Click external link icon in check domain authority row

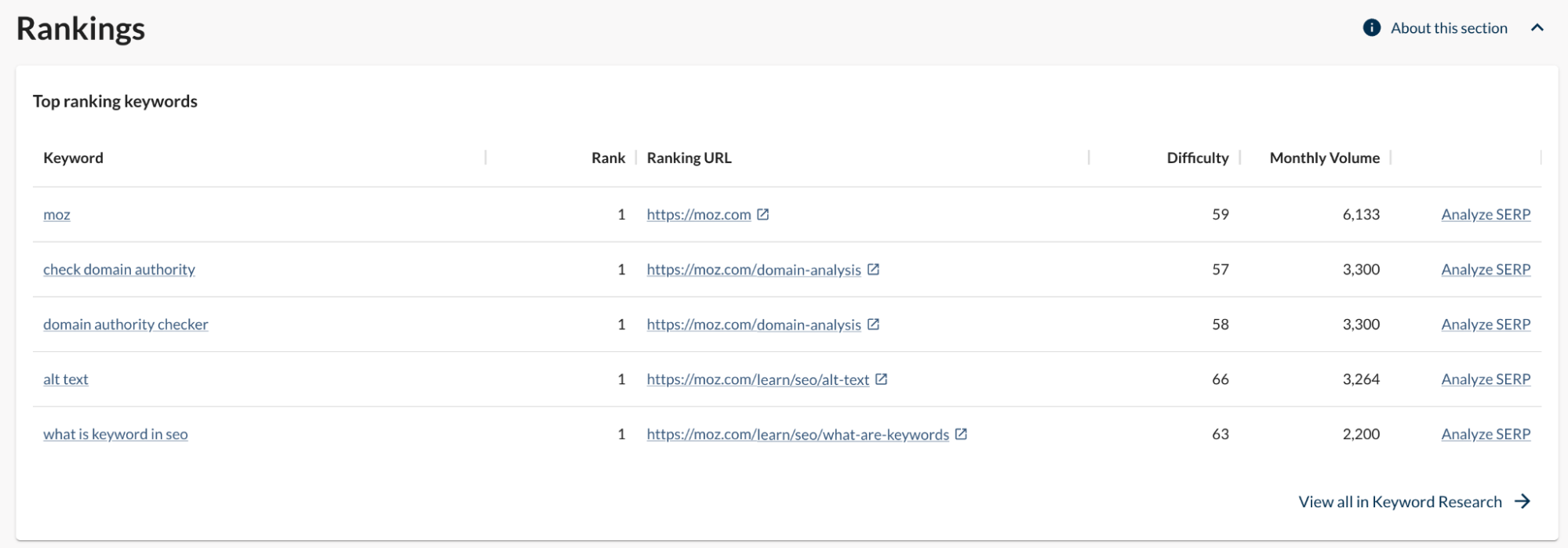tap(873, 269)
